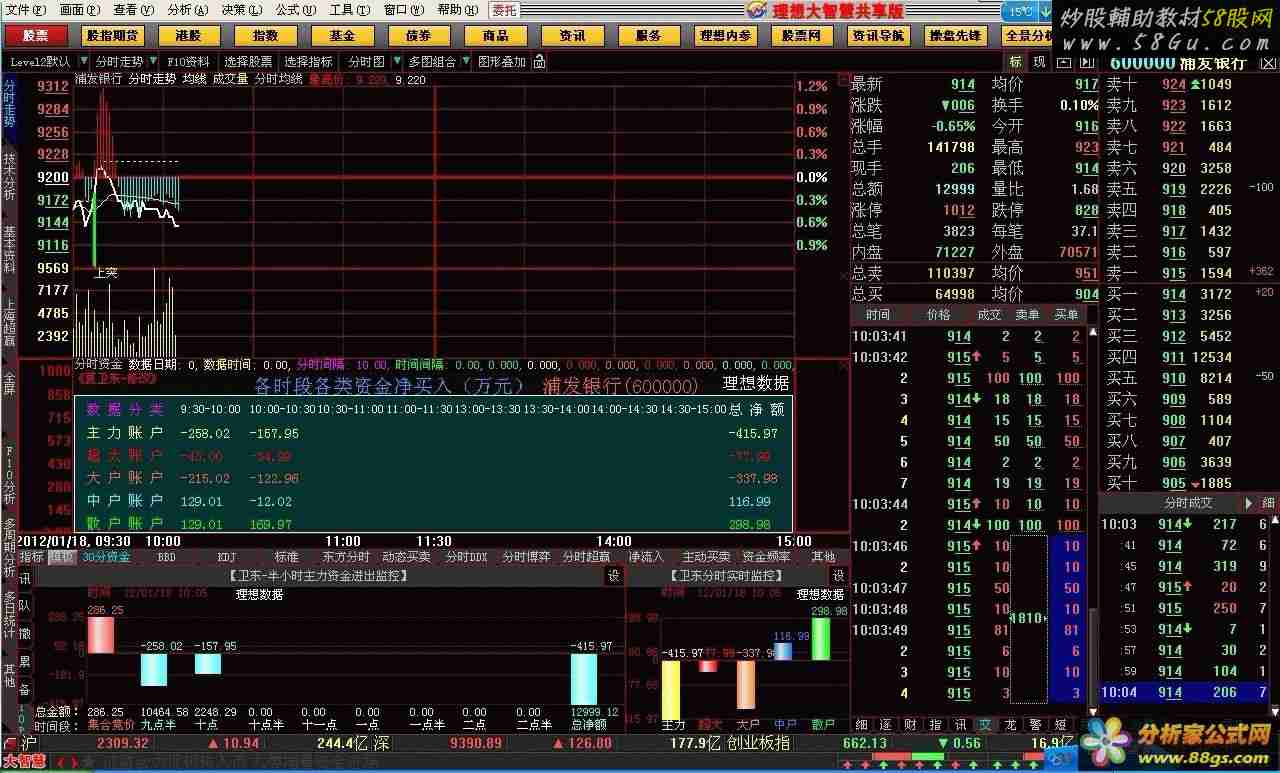Screen dimensions: 1280x773
Task: Switch to the 净流入 indicator tab
Action: [646, 557]
